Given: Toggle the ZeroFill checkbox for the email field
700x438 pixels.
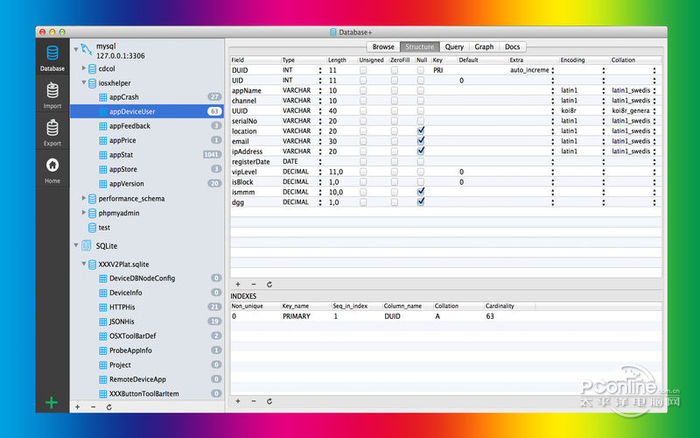Looking at the screenshot, I should [395, 140].
